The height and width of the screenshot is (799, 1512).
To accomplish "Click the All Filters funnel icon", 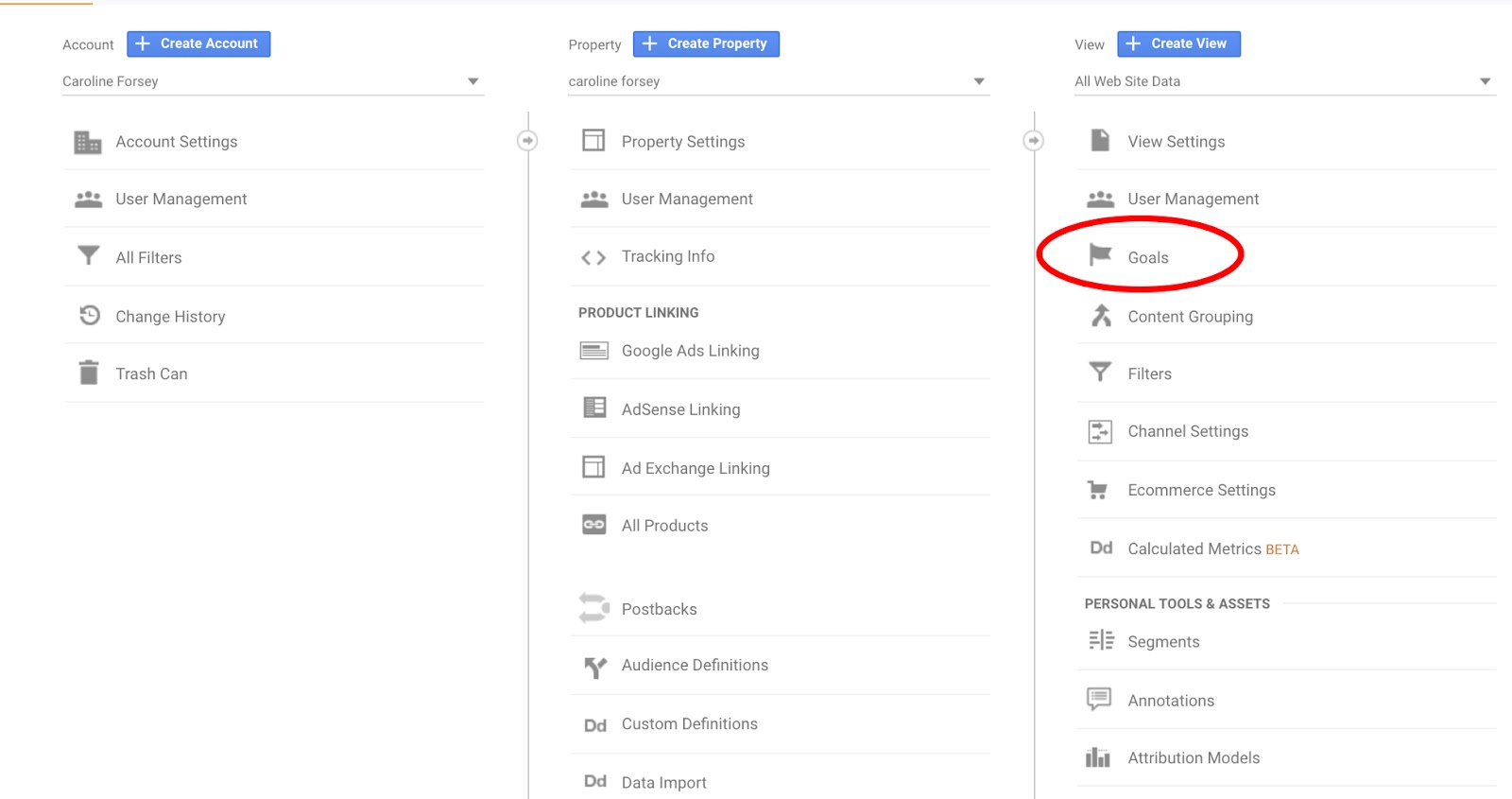I will (88, 256).
